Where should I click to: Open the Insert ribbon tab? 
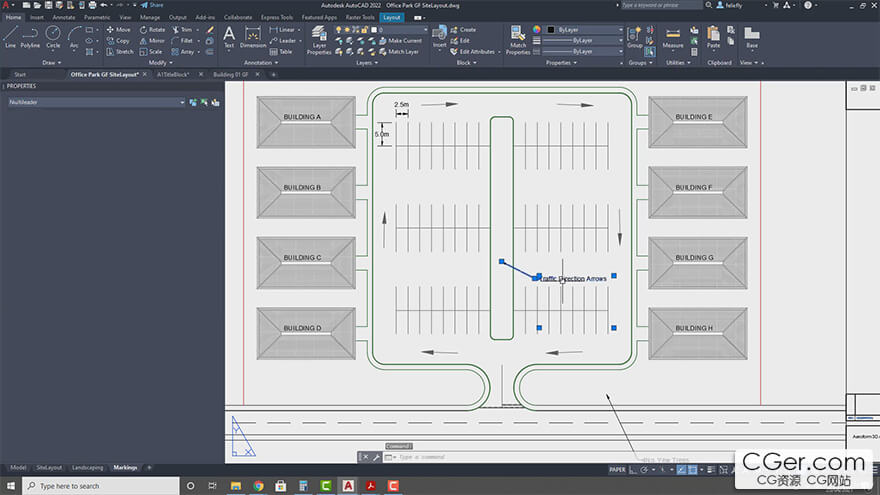(37, 17)
